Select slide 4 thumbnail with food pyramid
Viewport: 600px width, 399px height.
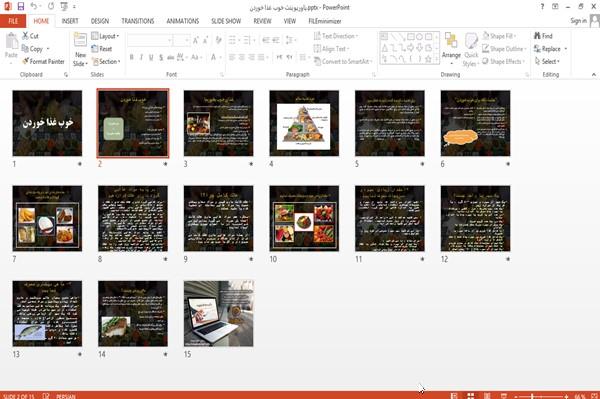304,123
